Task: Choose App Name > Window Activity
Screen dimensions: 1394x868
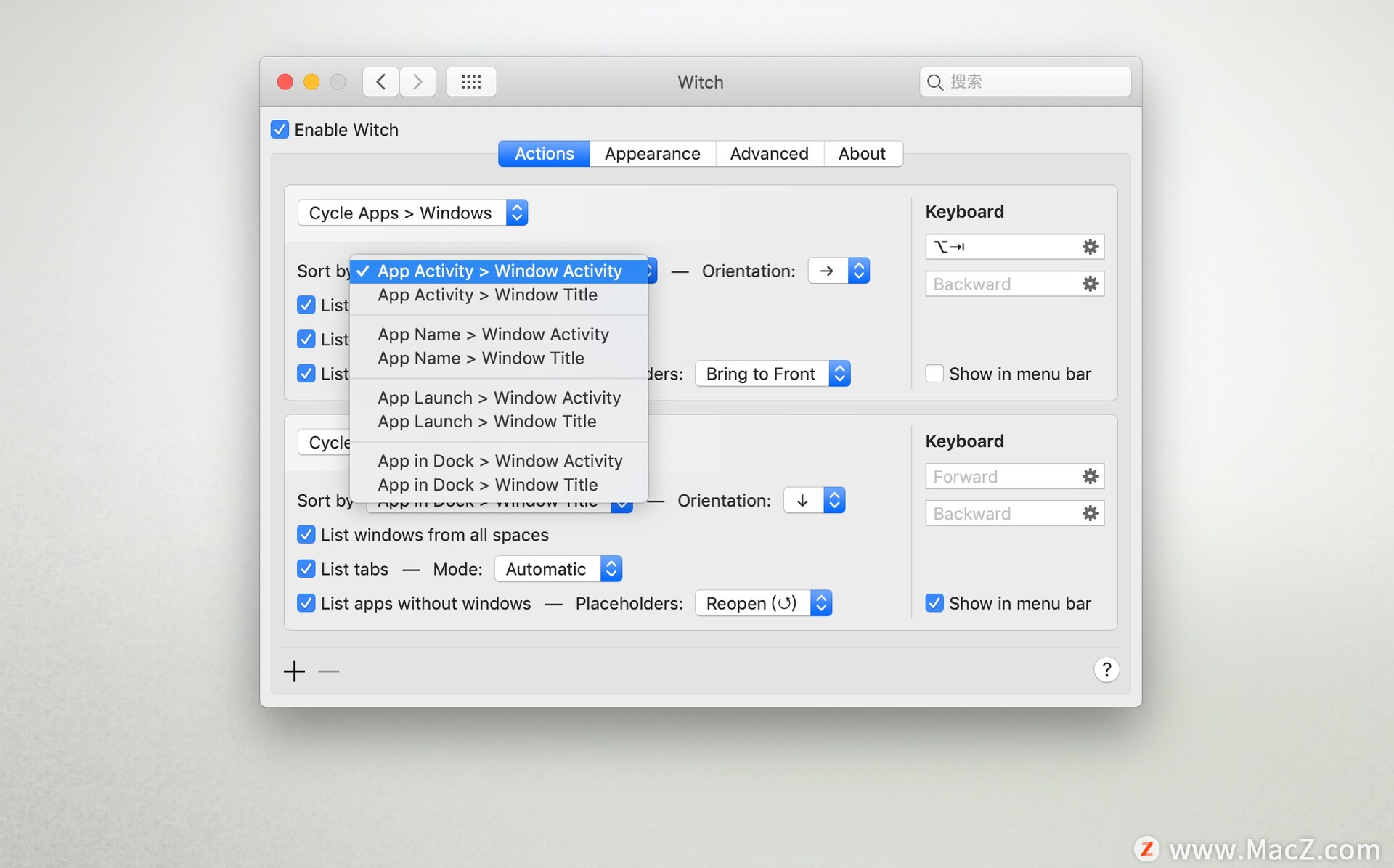Action: pyautogui.click(x=499, y=334)
